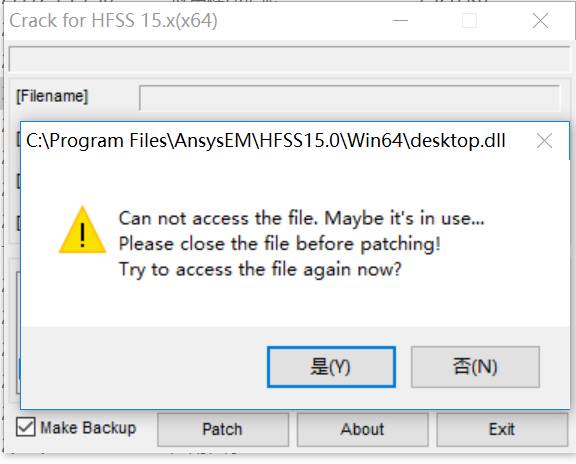Click the dialog's file path title
Viewport: 576px width, 464px height.
[266, 141]
